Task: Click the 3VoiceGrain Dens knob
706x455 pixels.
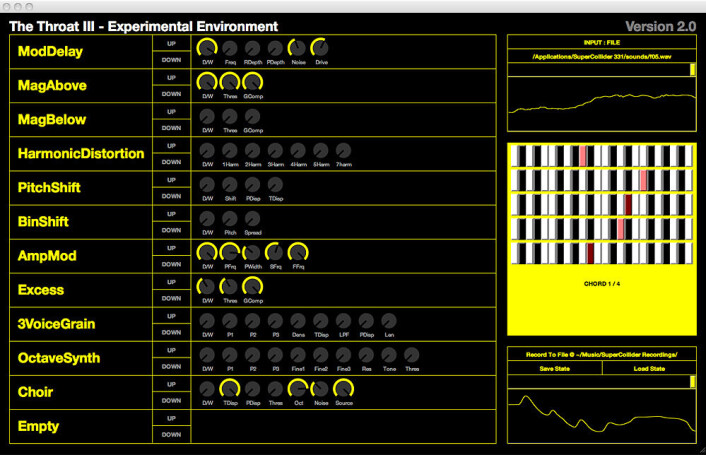Action: pos(298,321)
